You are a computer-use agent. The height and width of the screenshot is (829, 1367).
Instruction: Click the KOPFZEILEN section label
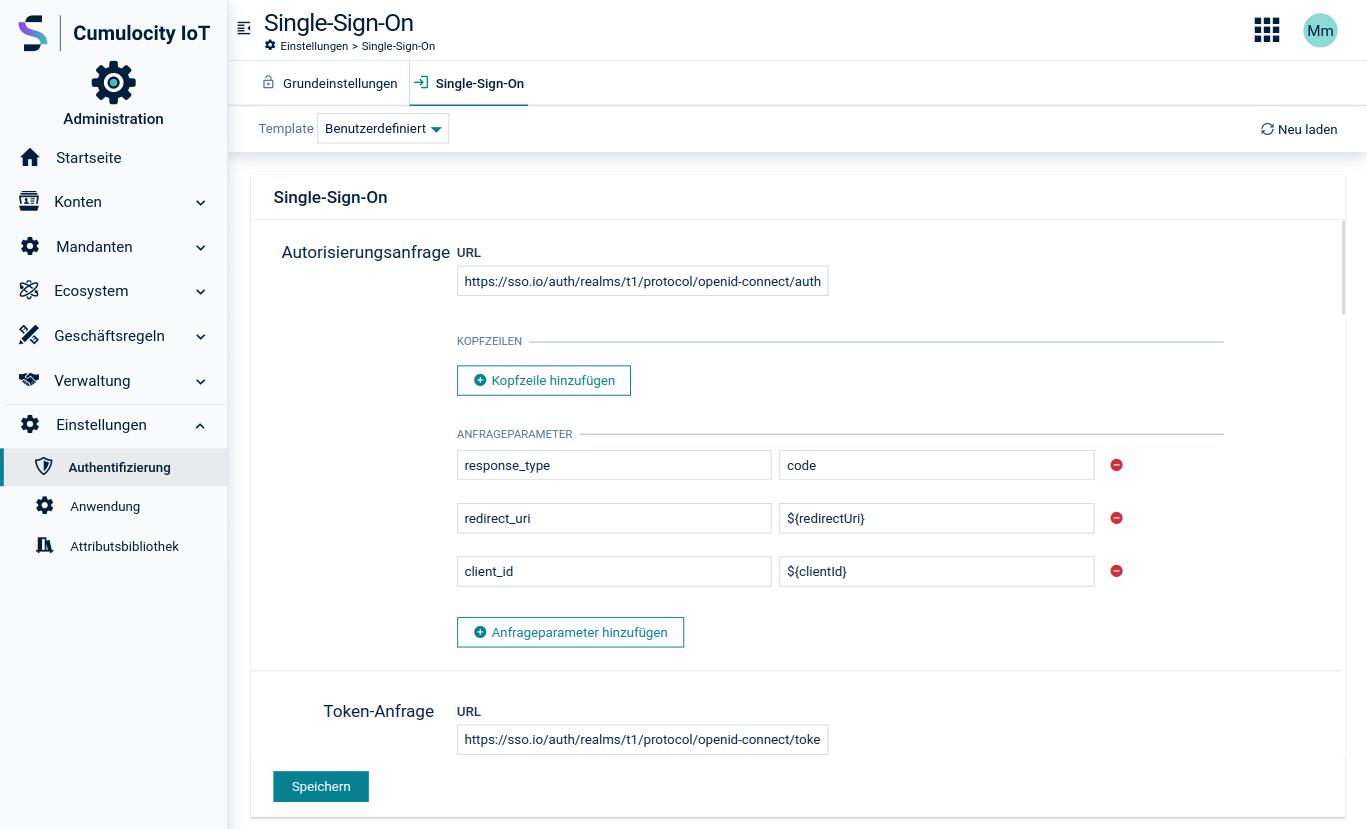pos(489,341)
